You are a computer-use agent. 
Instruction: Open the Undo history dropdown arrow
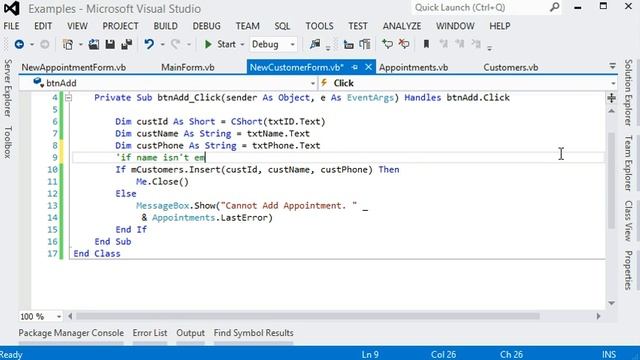(x=162, y=44)
